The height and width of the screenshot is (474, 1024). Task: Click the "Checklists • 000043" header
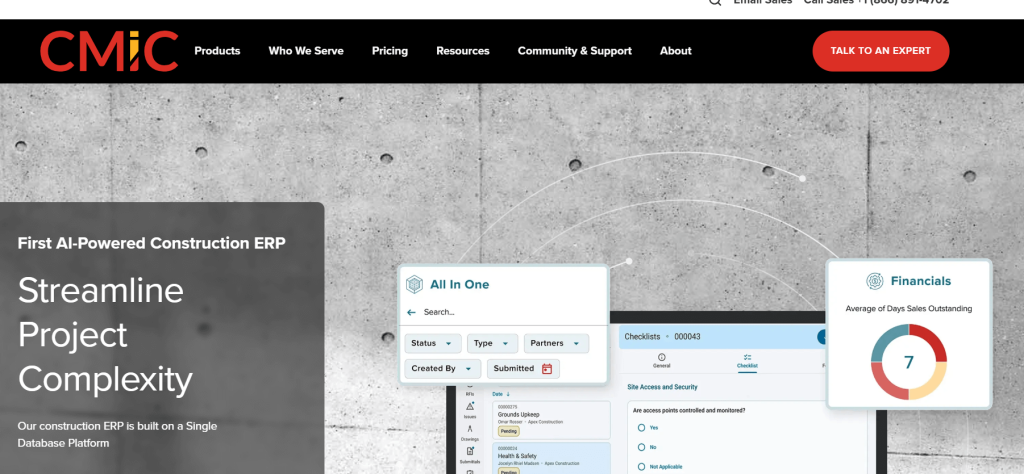(x=662, y=337)
